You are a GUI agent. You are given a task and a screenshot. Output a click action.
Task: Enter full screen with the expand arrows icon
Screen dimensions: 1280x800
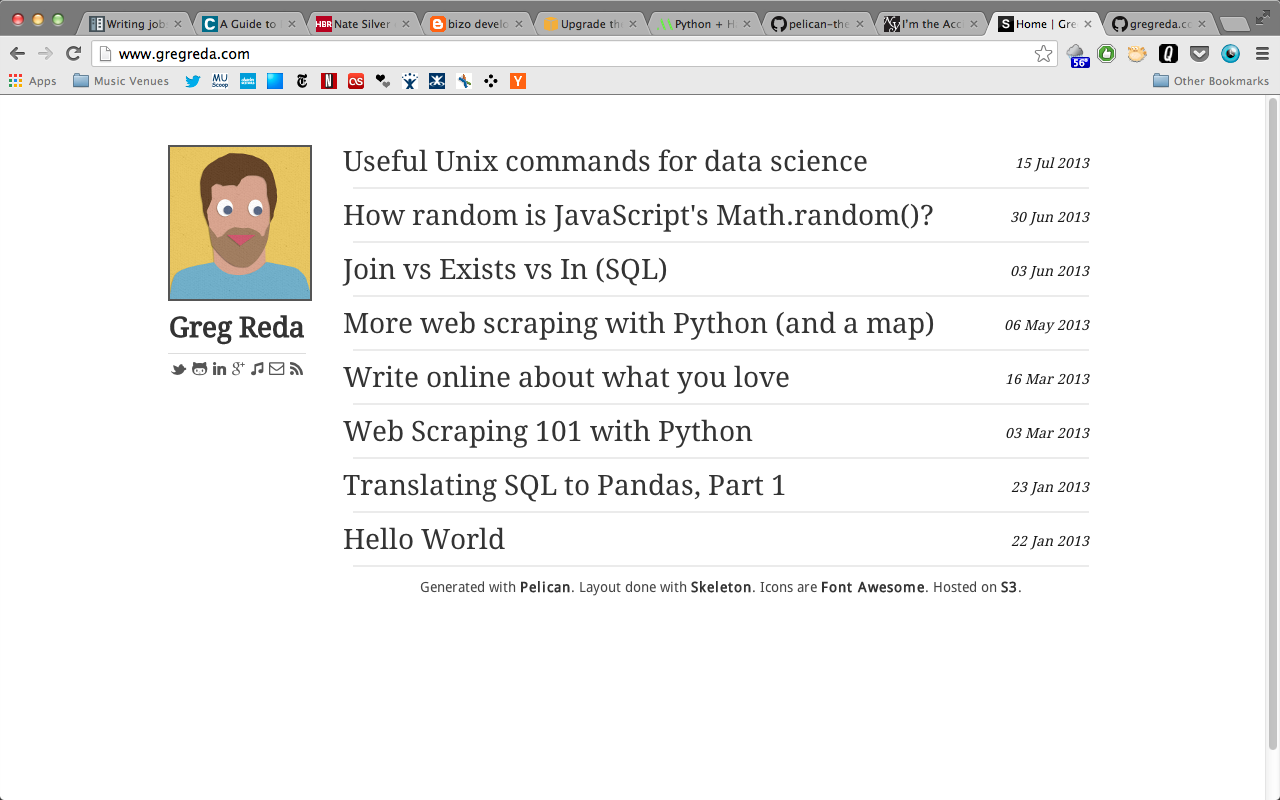(x=1262, y=17)
